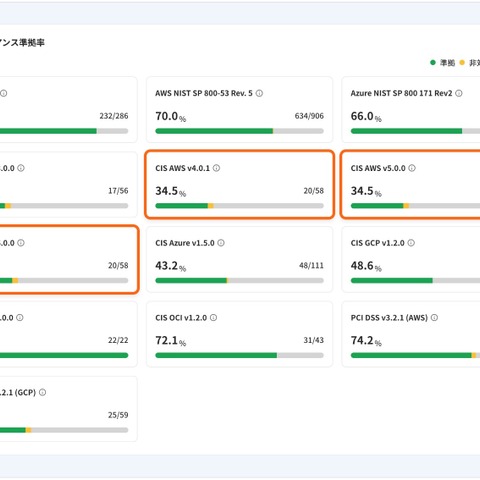
Task: Open the AWS NIST SP 800-53 Rev. 5 title
Action: (x=204, y=93)
